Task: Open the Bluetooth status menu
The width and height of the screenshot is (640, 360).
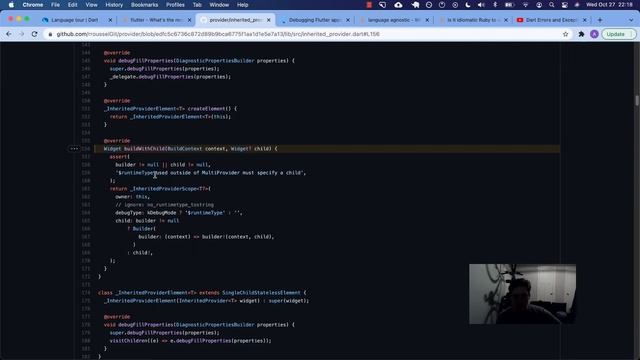Action: click(495, 5)
